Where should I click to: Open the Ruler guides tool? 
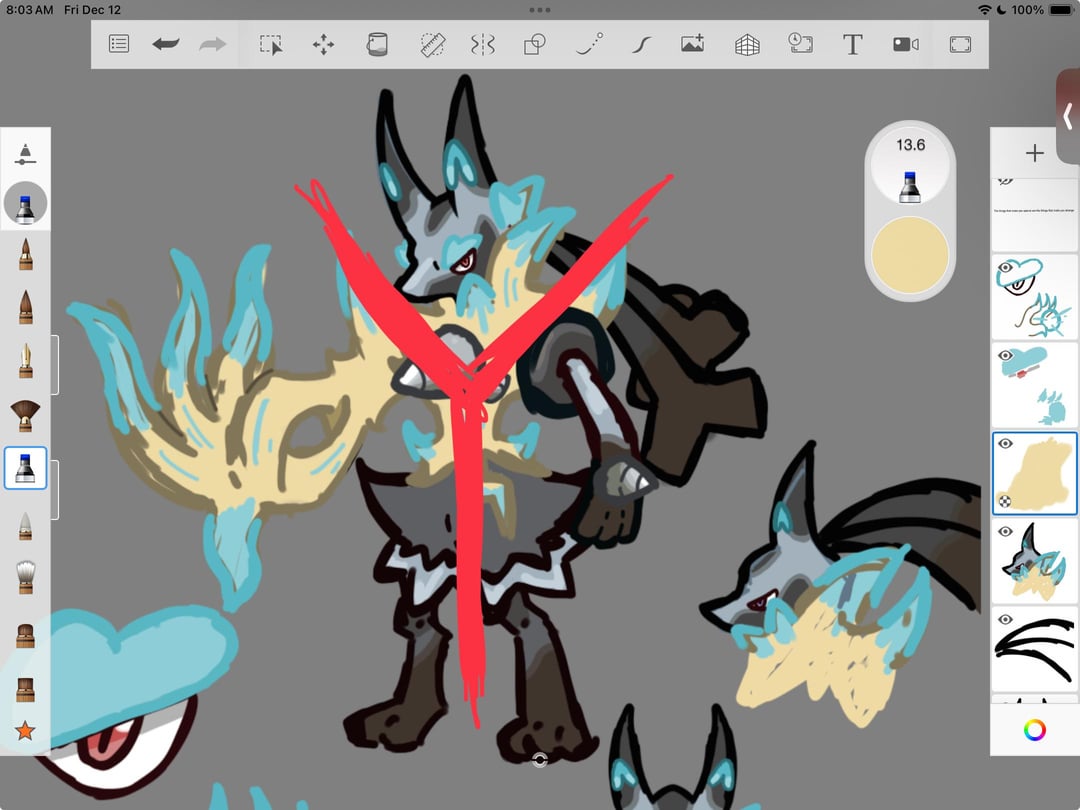[431, 44]
